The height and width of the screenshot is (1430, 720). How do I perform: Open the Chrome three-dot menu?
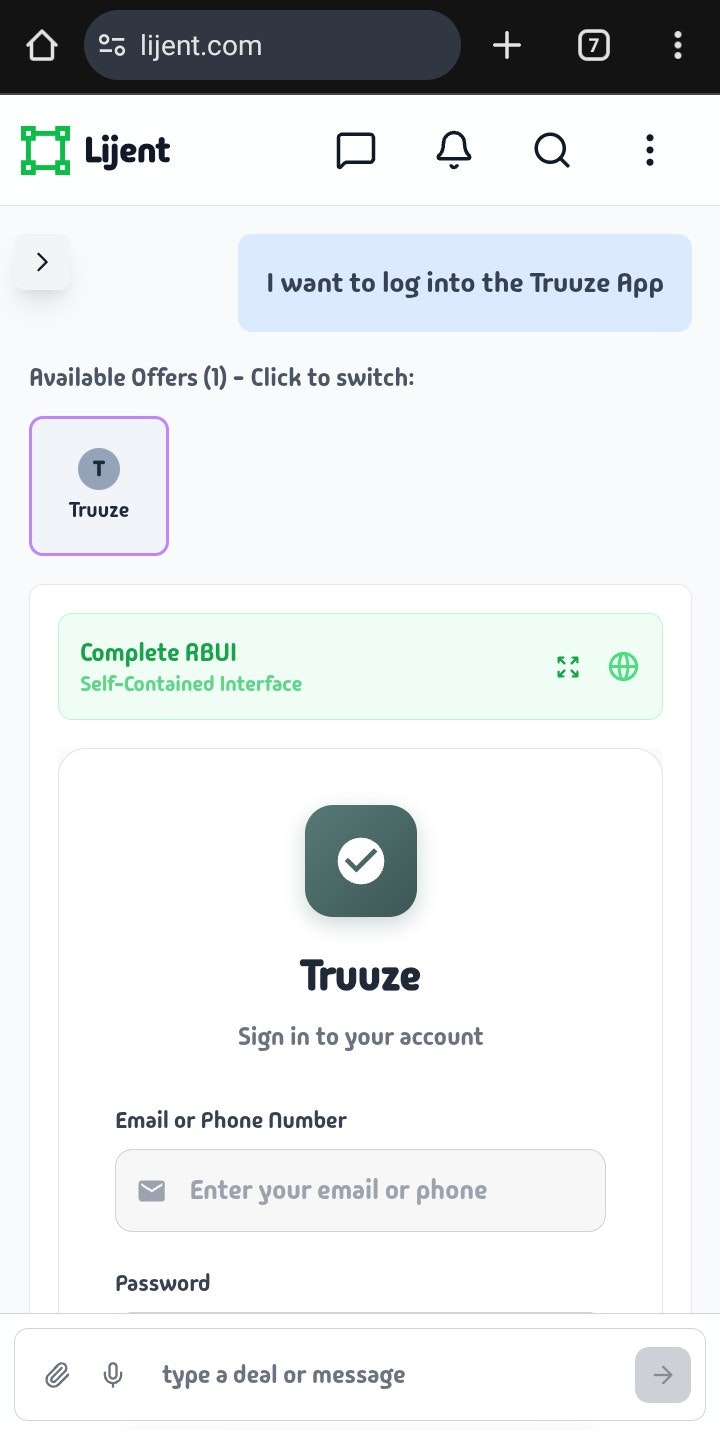click(x=678, y=45)
